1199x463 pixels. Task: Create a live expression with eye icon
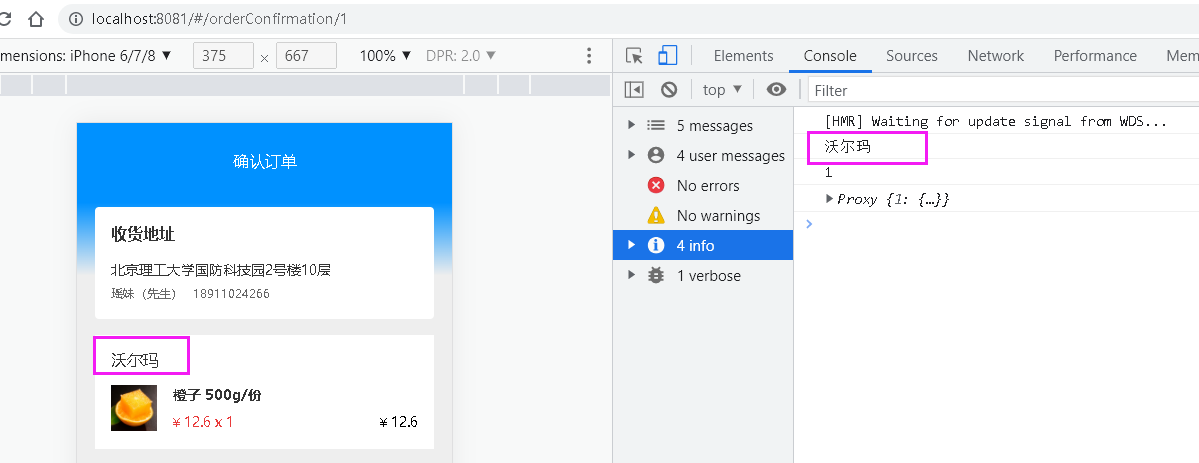(x=777, y=90)
